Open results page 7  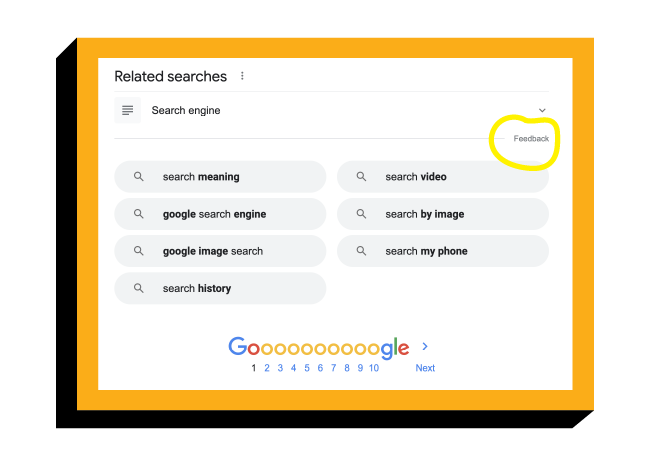[x=333, y=368]
